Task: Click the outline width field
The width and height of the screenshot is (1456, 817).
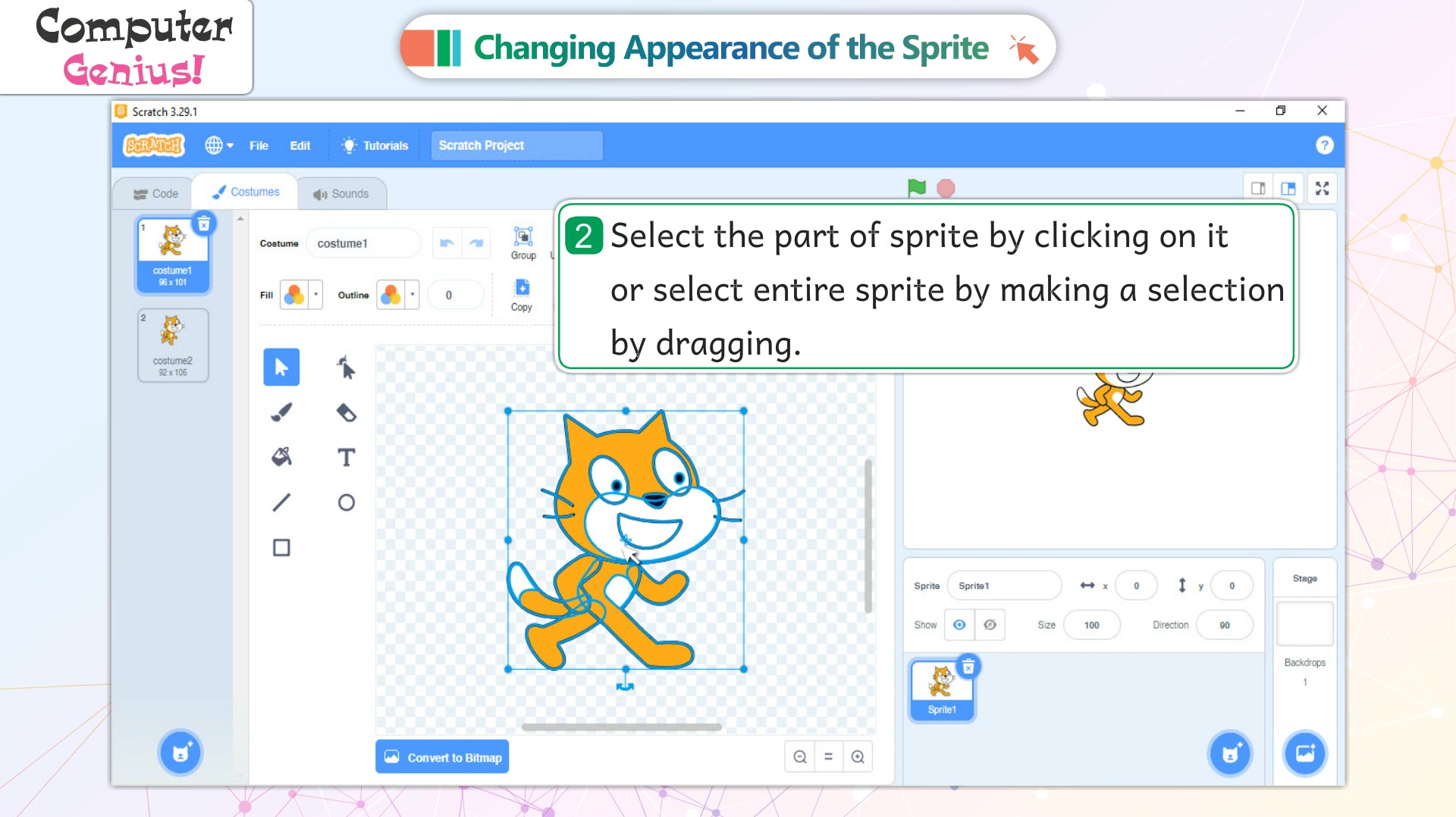Action: point(455,295)
